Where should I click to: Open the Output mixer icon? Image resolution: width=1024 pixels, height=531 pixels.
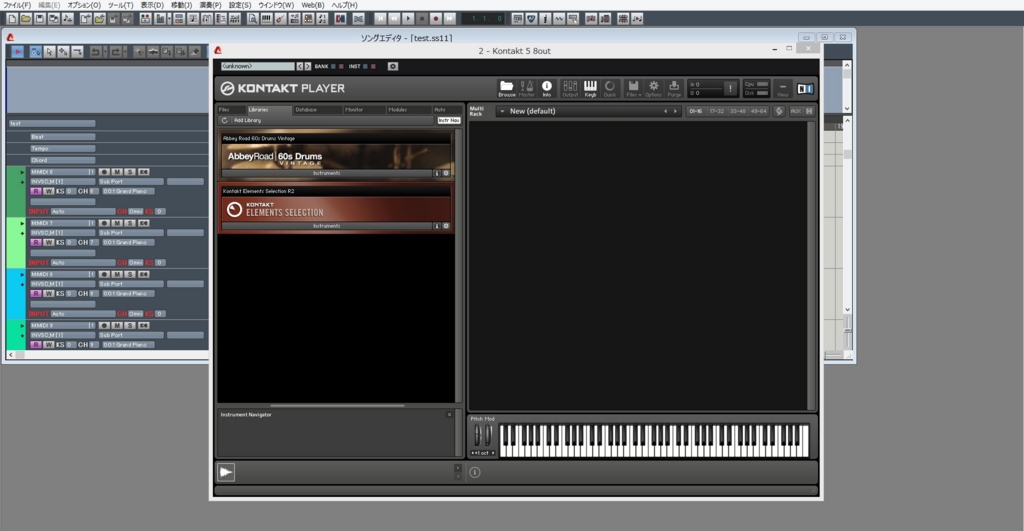point(570,88)
